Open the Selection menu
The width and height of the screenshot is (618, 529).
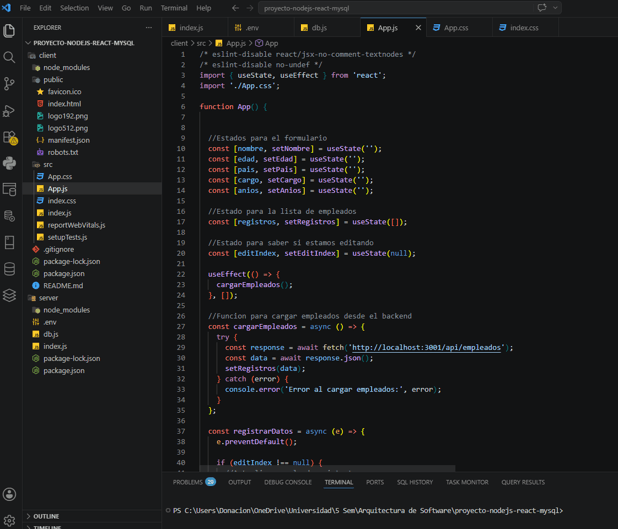(x=74, y=8)
